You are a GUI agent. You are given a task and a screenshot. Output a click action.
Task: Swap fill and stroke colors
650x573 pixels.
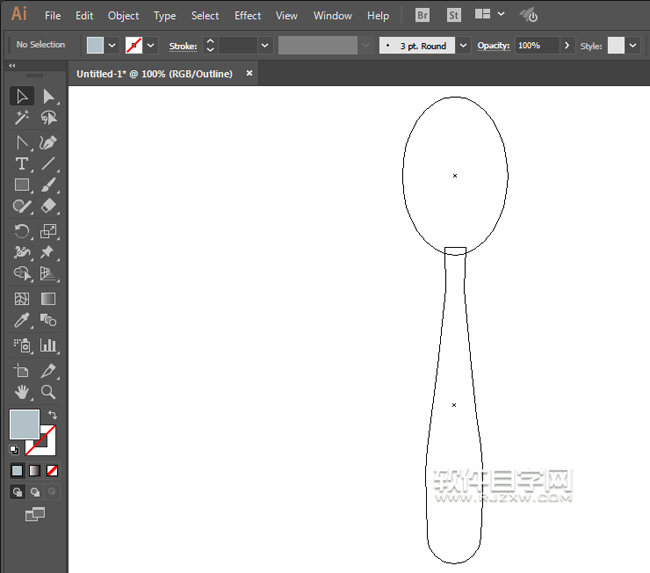[x=52, y=414]
